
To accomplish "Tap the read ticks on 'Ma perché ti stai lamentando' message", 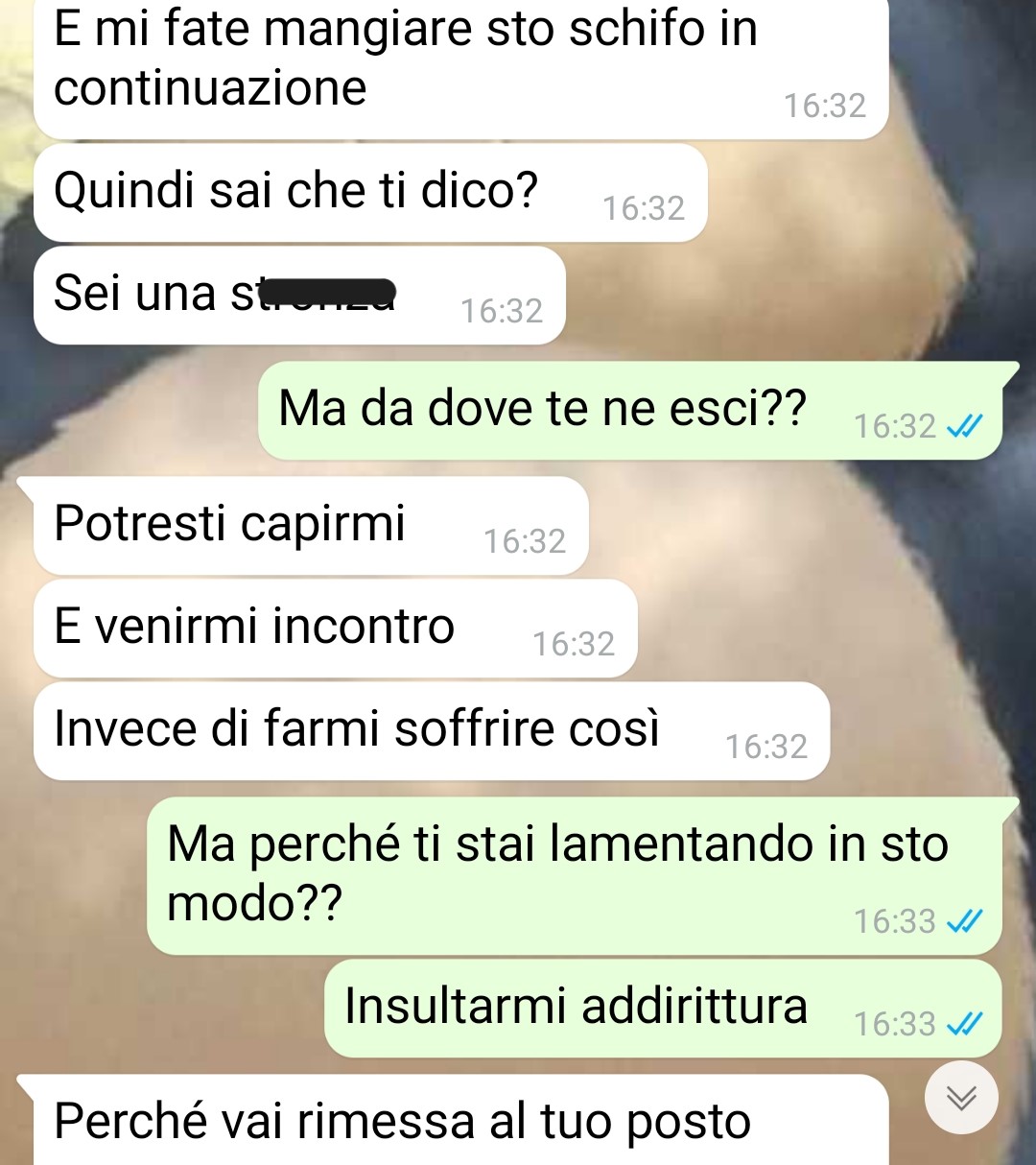I will pos(964,921).
